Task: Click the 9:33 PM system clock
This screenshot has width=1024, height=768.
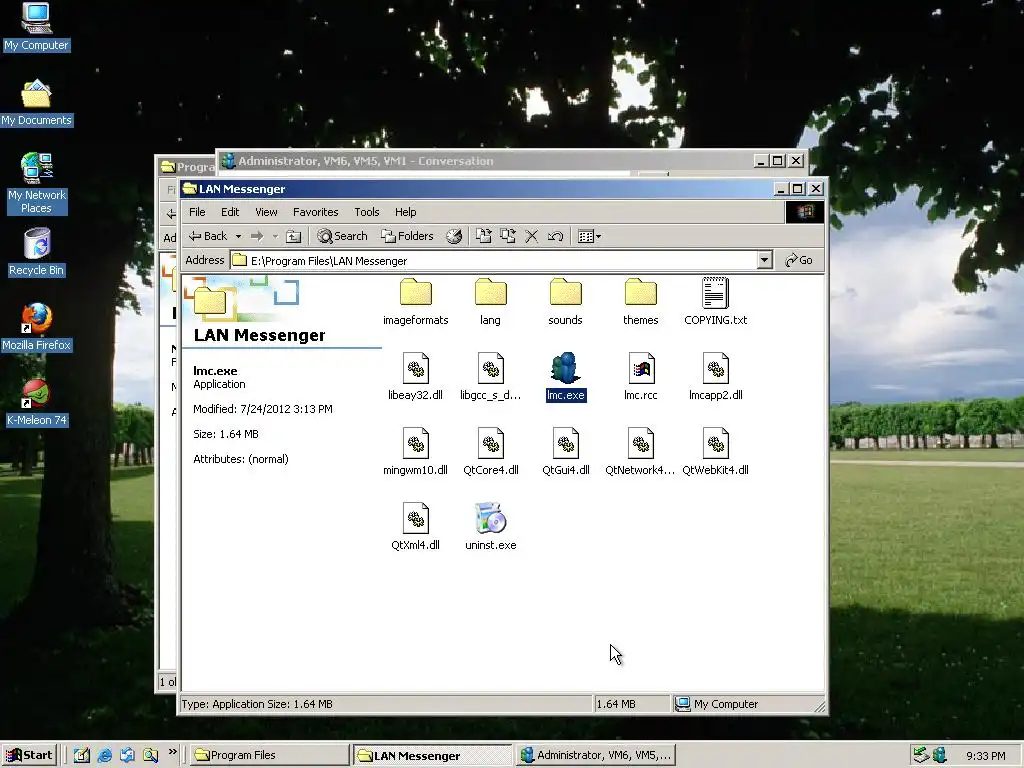Action: point(985,756)
